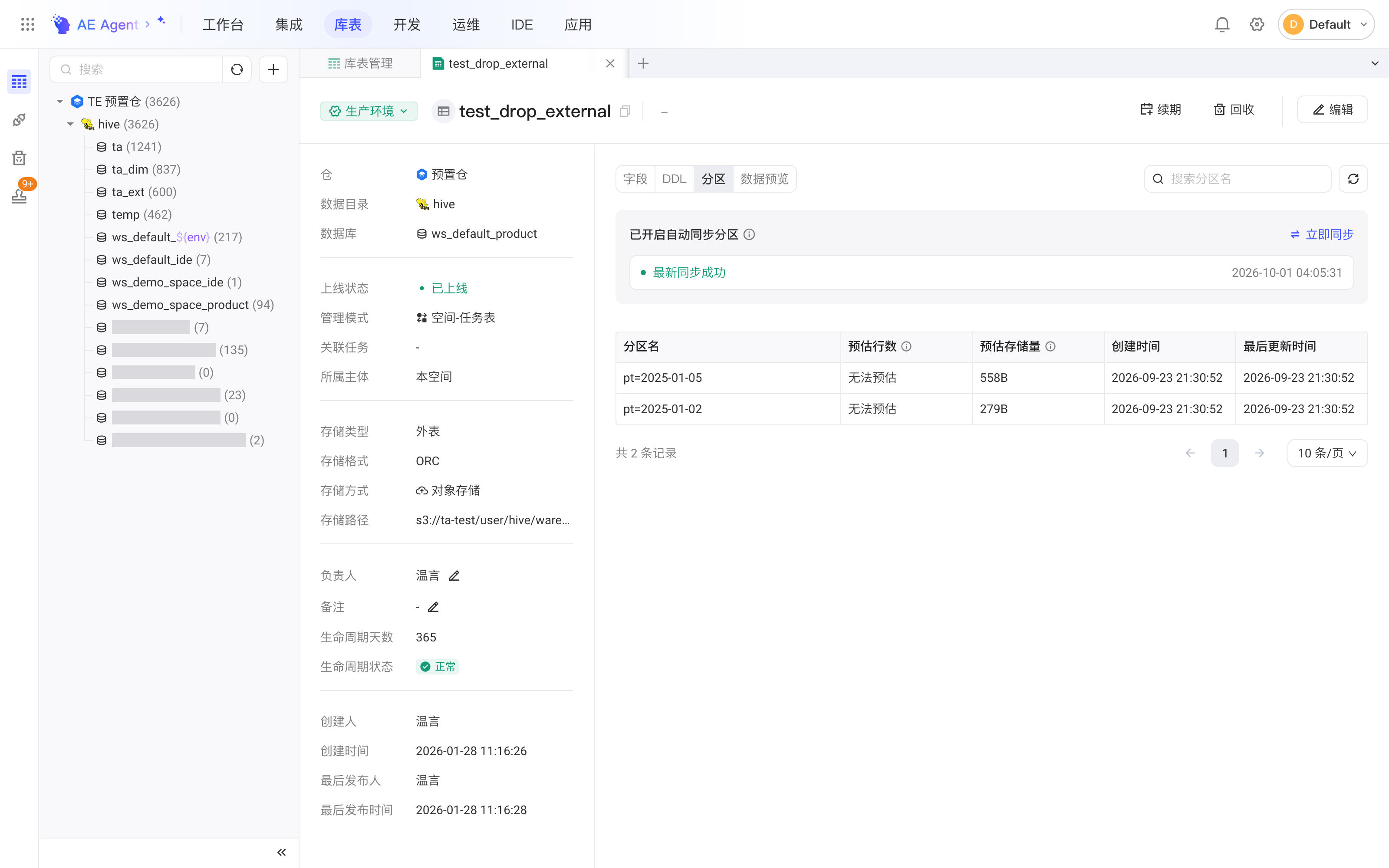Go to the next page arrow
This screenshot has height=868, width=1389.
(x=1259, y=453)
